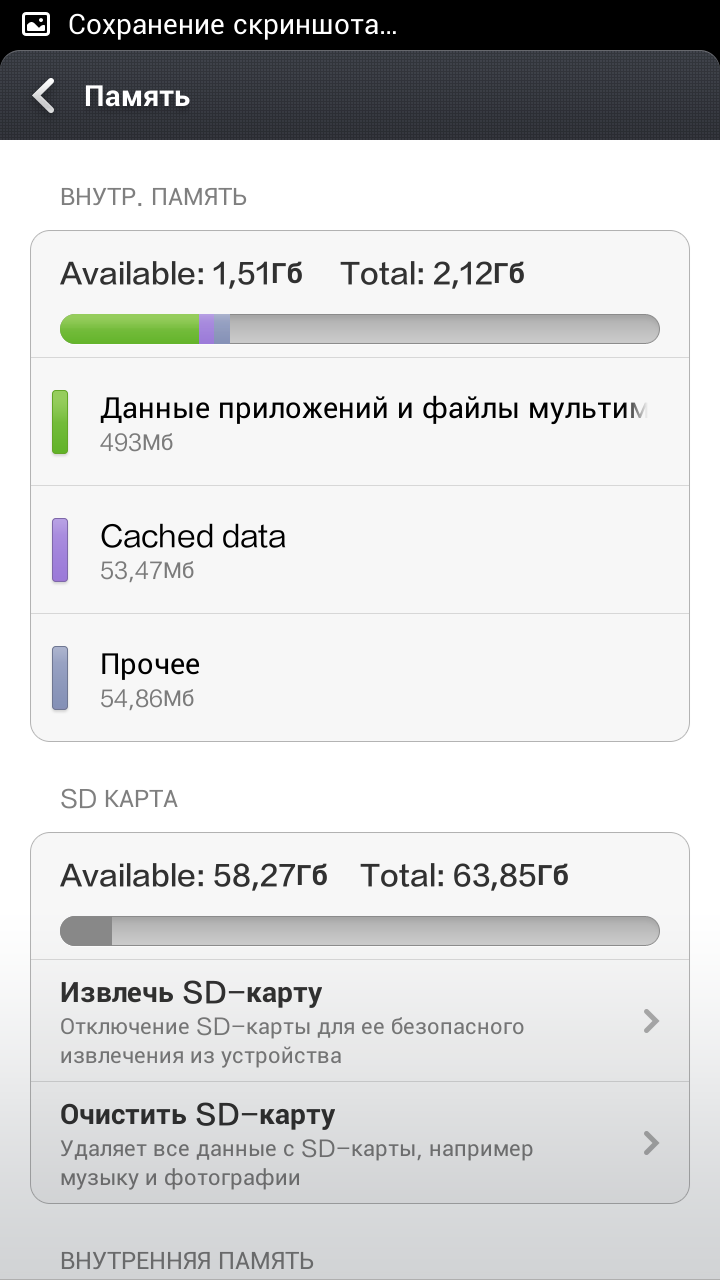This screenshot has height=1280, width=720.
Task: Tap the Сохранение скриншота notification text
Action: [232, 24]
